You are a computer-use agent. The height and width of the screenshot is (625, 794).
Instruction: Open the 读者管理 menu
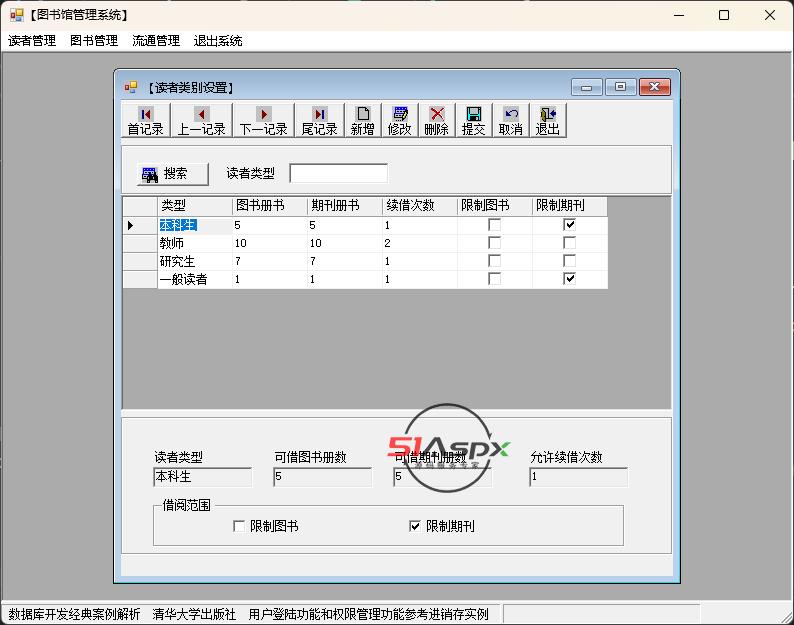point(32,41)
